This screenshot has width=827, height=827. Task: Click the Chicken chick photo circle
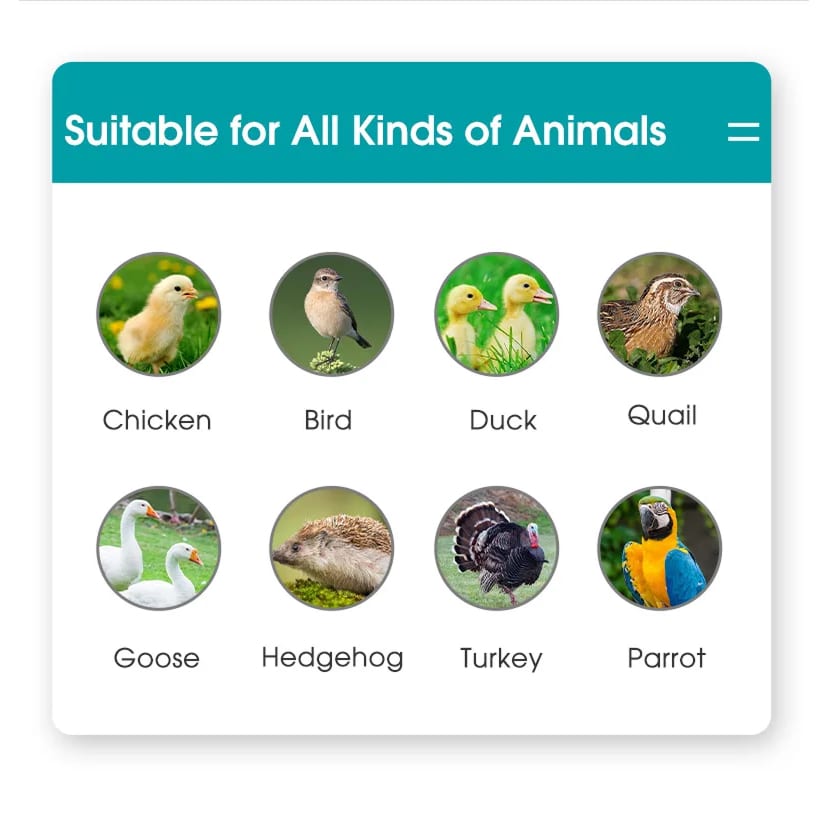point(158,313)
